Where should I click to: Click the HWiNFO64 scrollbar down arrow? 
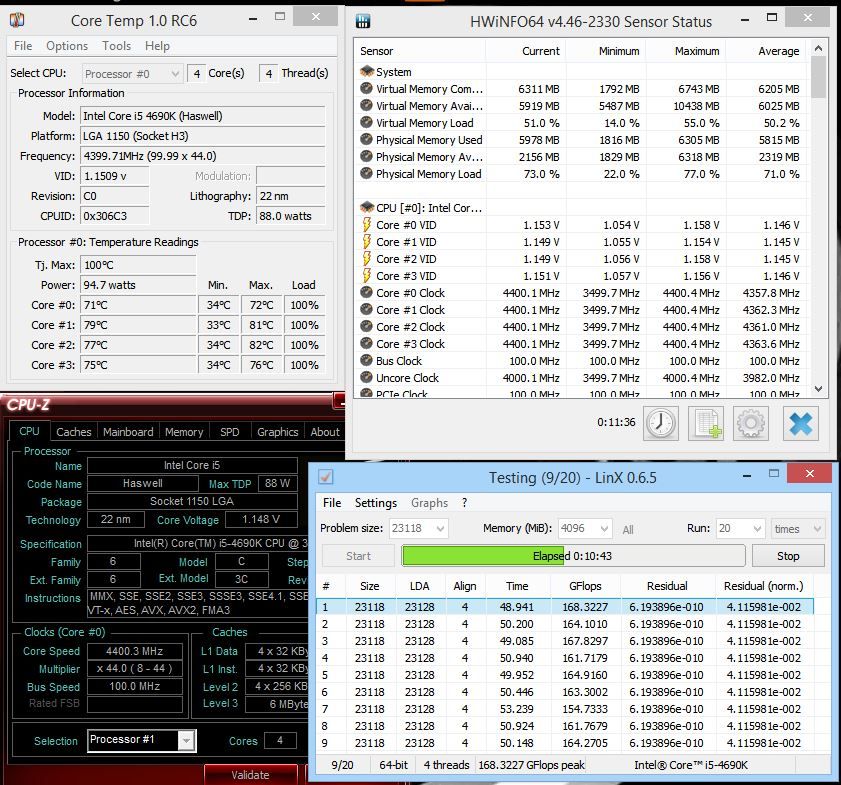click(x=818, y=389)
